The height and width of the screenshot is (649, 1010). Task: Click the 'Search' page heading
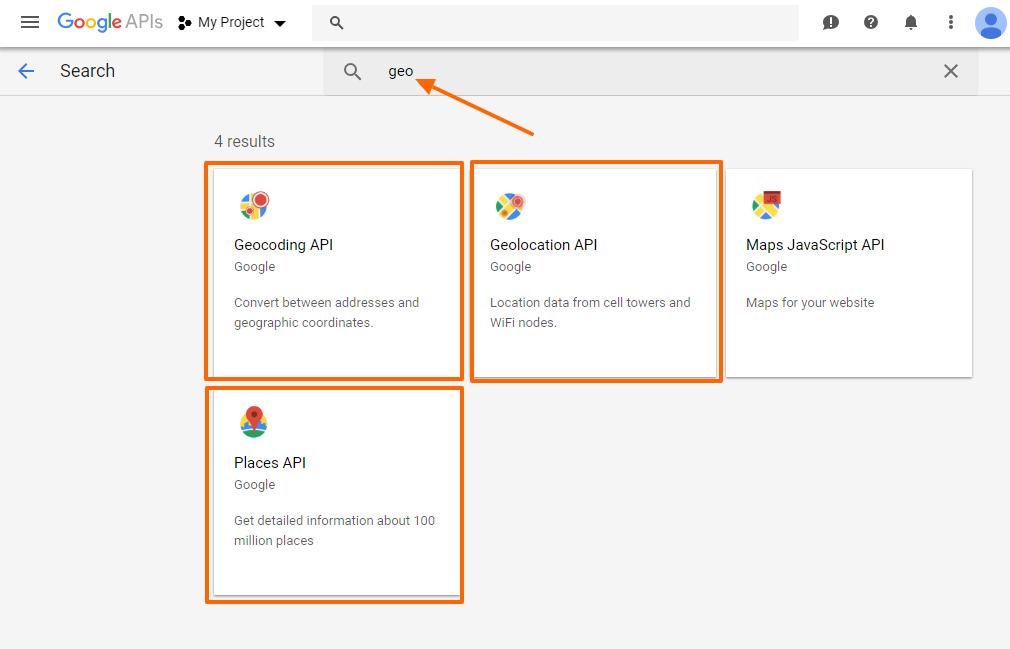click(x=88, y=71)
